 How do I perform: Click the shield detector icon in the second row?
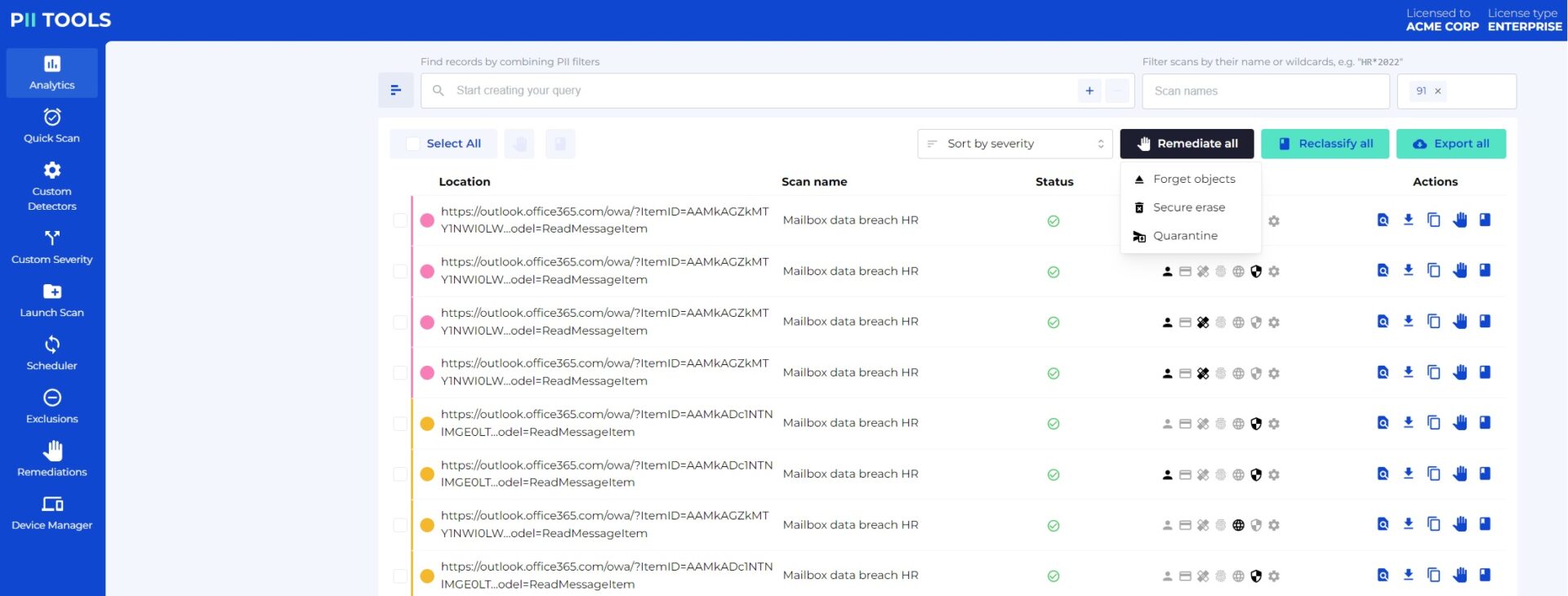tap(1256, 272)
